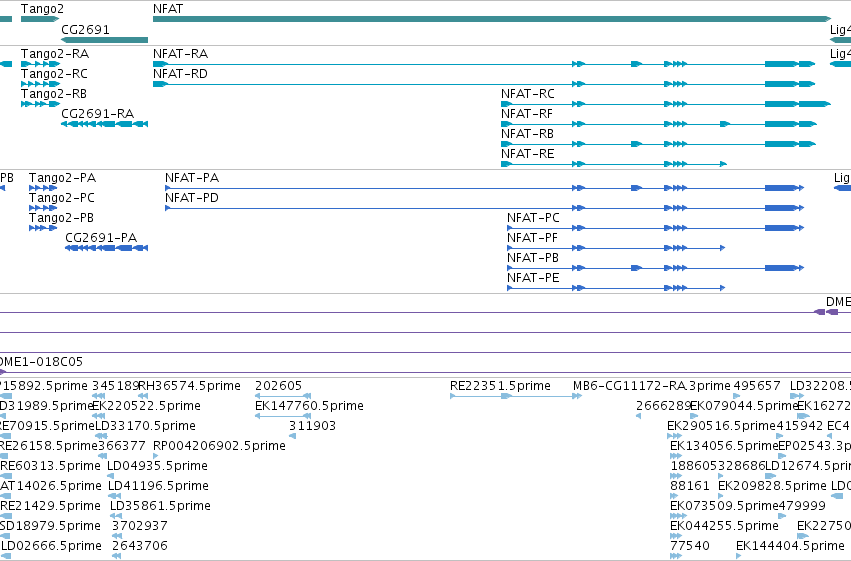This screenshot has width=851, height=561.
Task: Select the NFAT-PA protein feature
Action: point(484,188)
